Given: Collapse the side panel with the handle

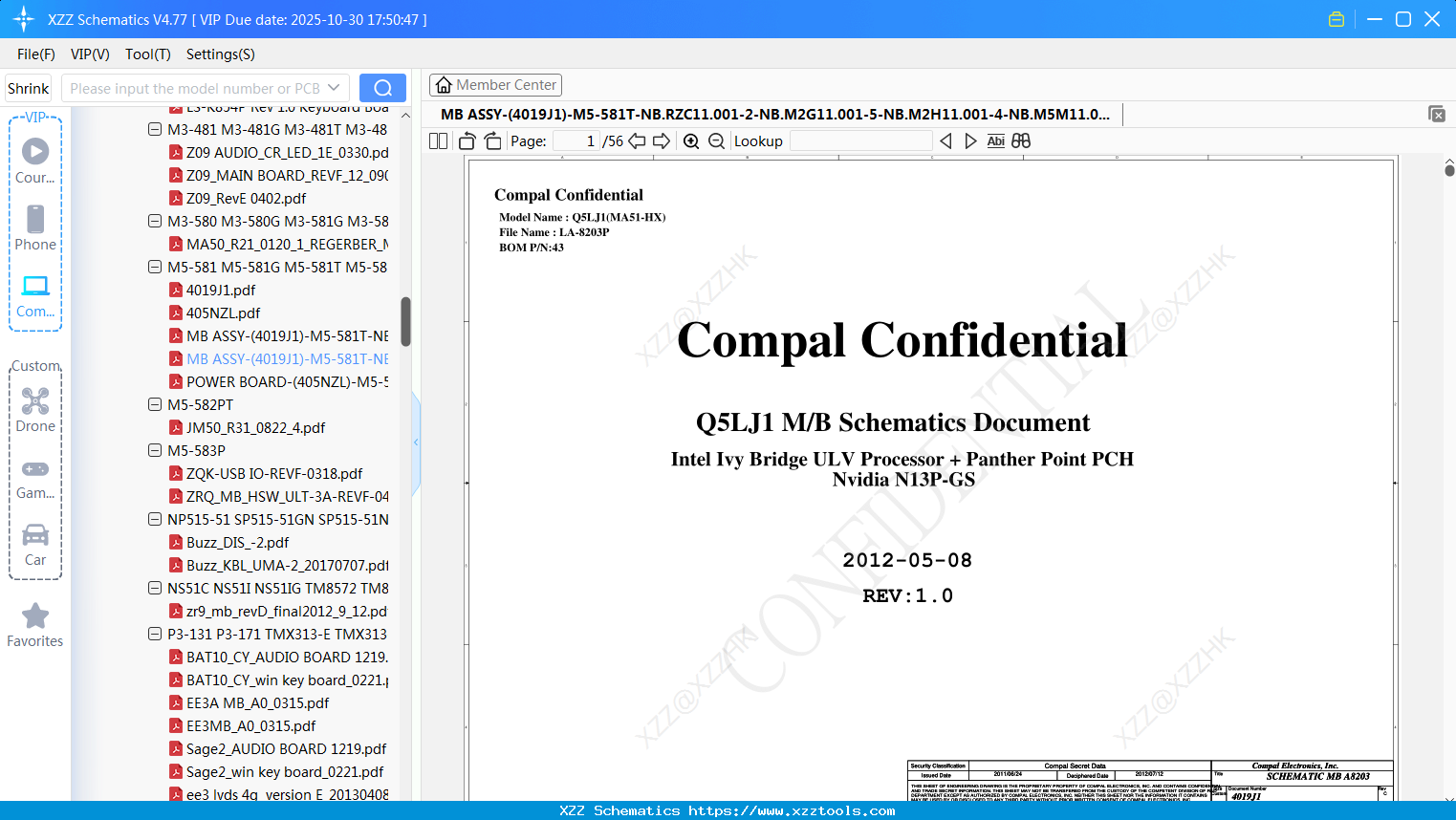Looking at the screenshot, I should tap(416, 442).
